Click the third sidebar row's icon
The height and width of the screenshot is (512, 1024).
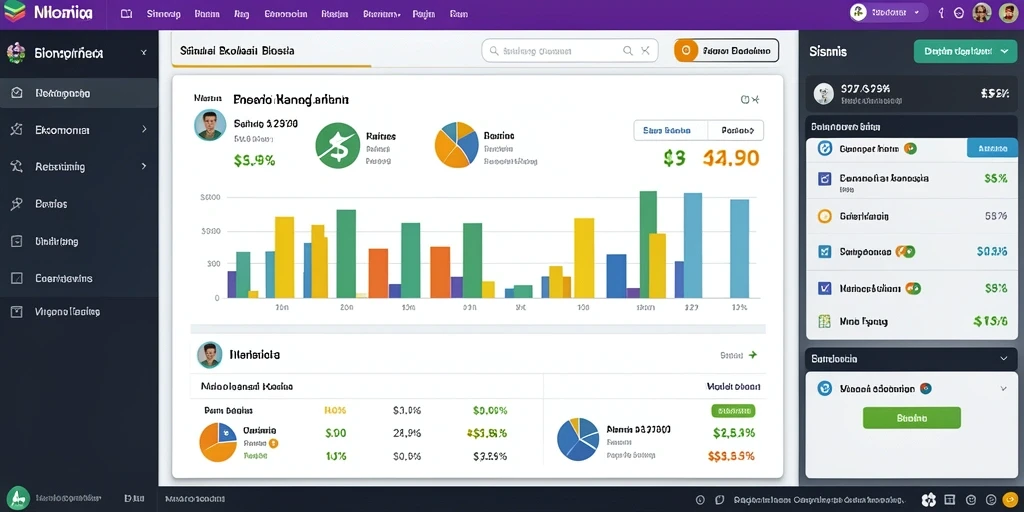(17, 167)
